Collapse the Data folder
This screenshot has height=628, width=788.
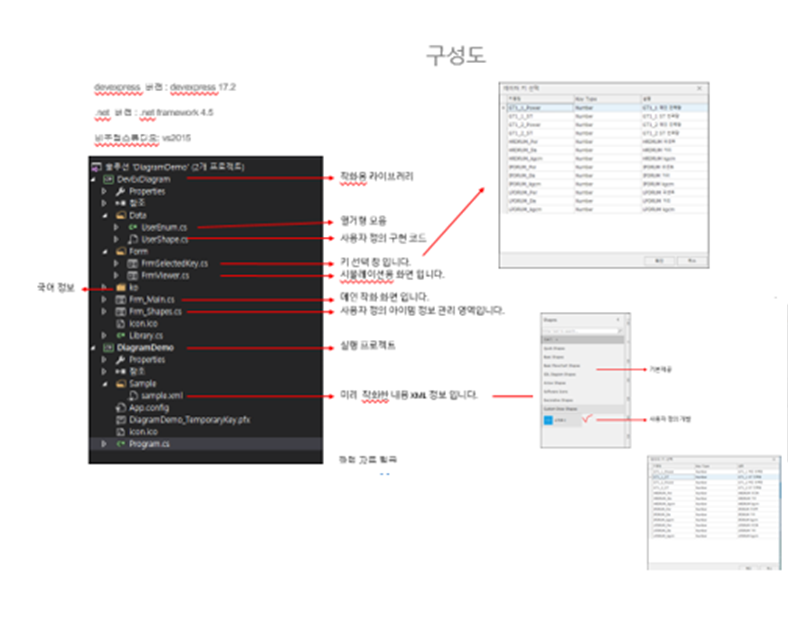[105, 216]
